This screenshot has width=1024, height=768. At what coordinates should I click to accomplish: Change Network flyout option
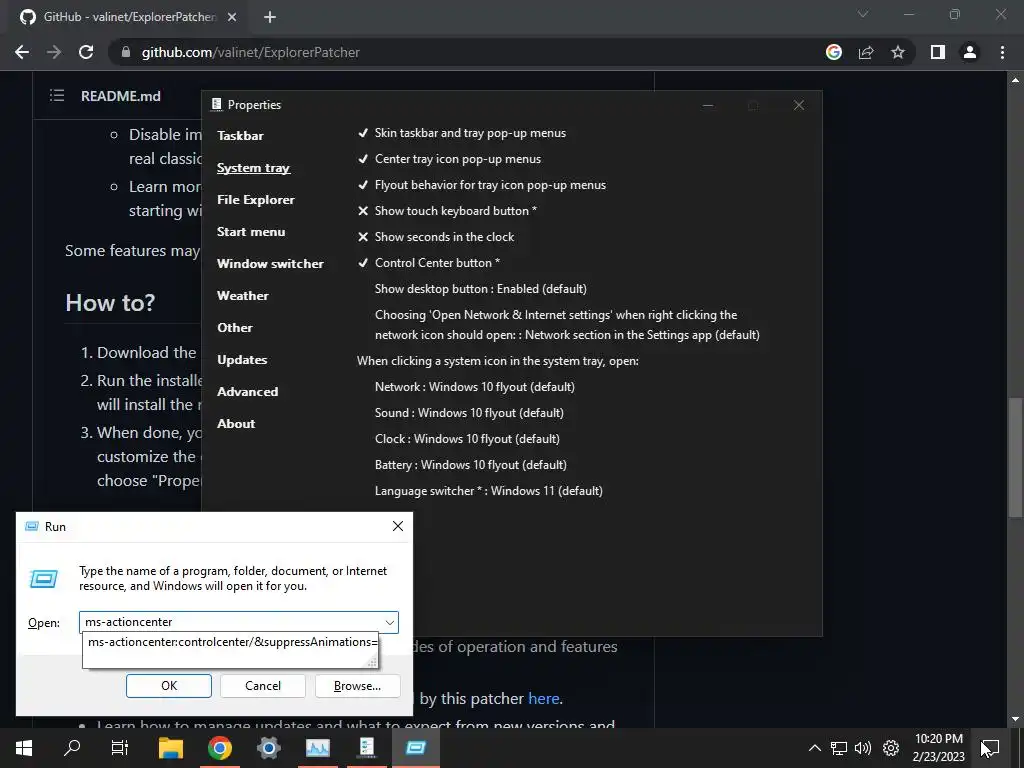(x=475, y=387)
